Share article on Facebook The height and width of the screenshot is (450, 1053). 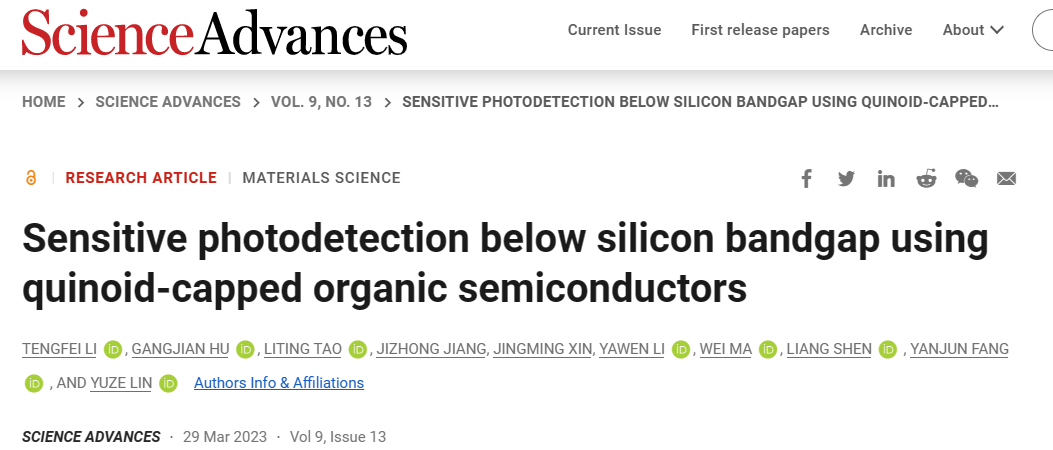pyautogui.click(x=807, y=179)
